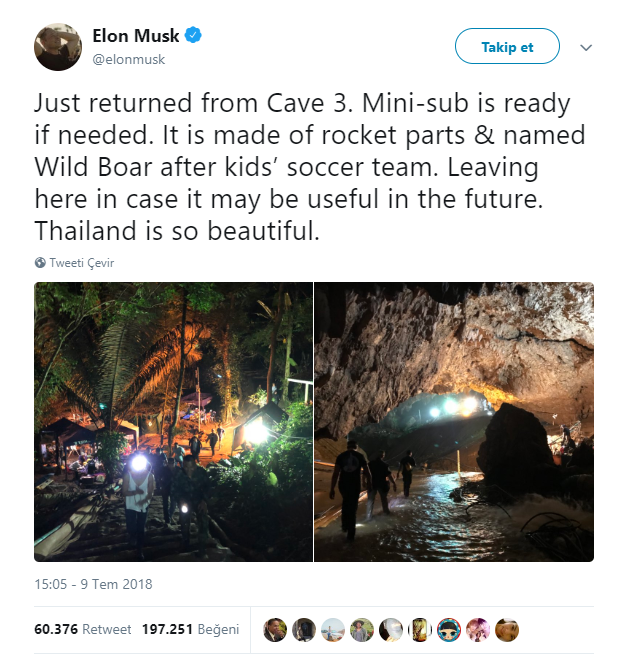Viewport: 622px width, 658px height.
Task: Open Elon Musk's profile picture
Action: (57, 46)
